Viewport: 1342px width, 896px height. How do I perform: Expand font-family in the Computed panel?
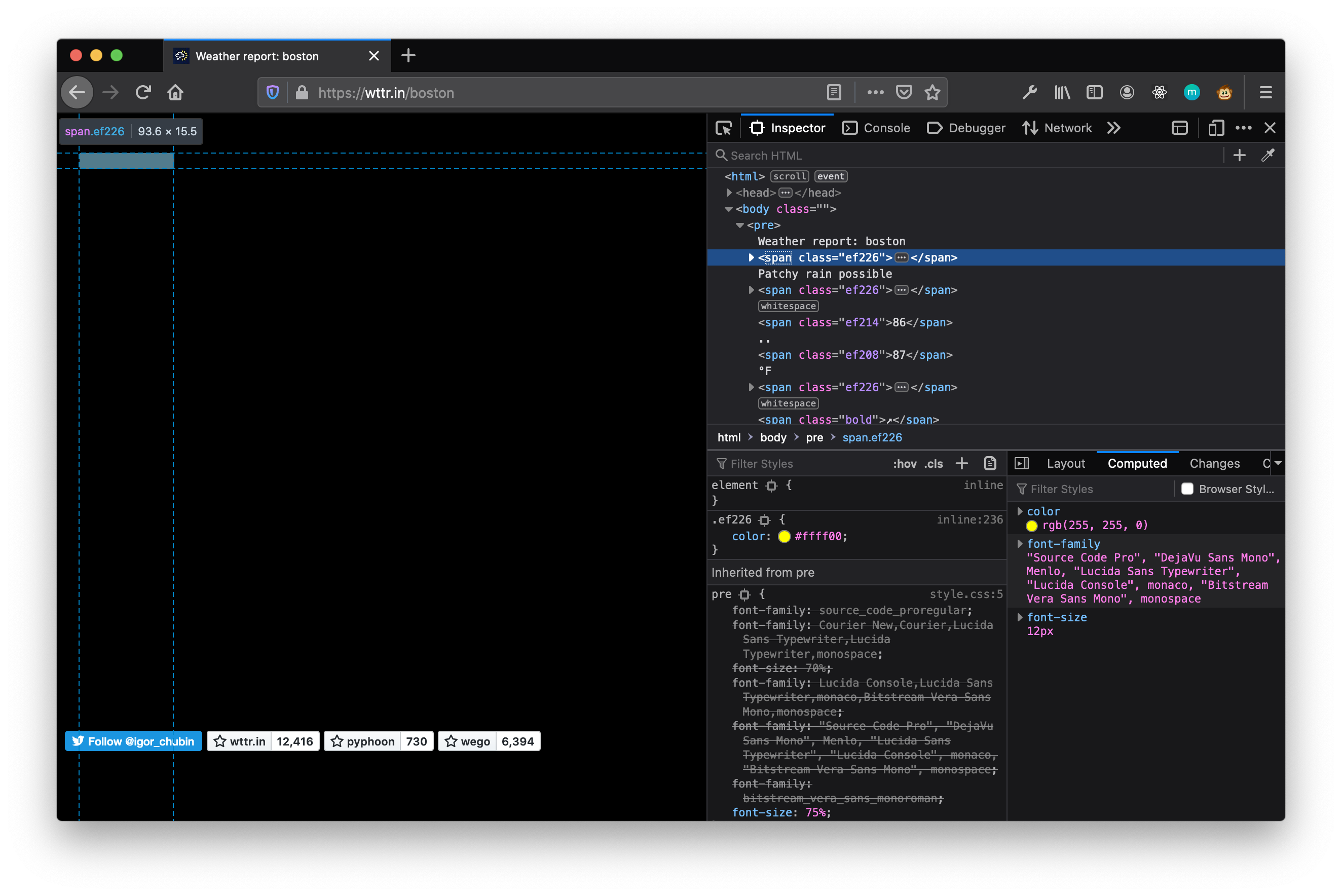tap(1021, 543)
